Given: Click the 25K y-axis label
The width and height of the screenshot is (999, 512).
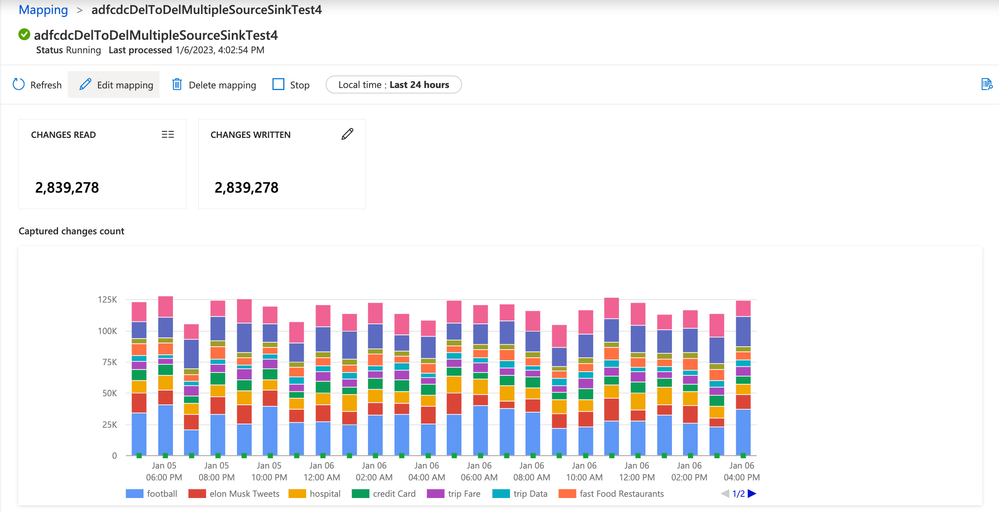Looking at the screenshot, I should pyautogui.click(x=110, y=425).
